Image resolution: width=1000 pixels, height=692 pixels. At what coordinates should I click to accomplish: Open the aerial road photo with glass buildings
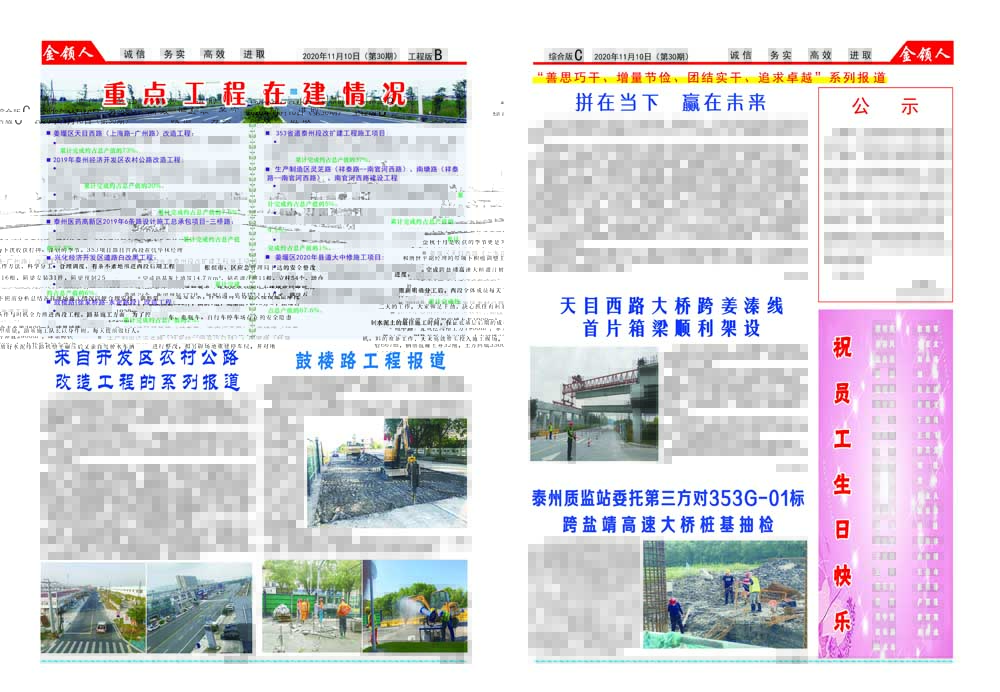coord(200,608)
